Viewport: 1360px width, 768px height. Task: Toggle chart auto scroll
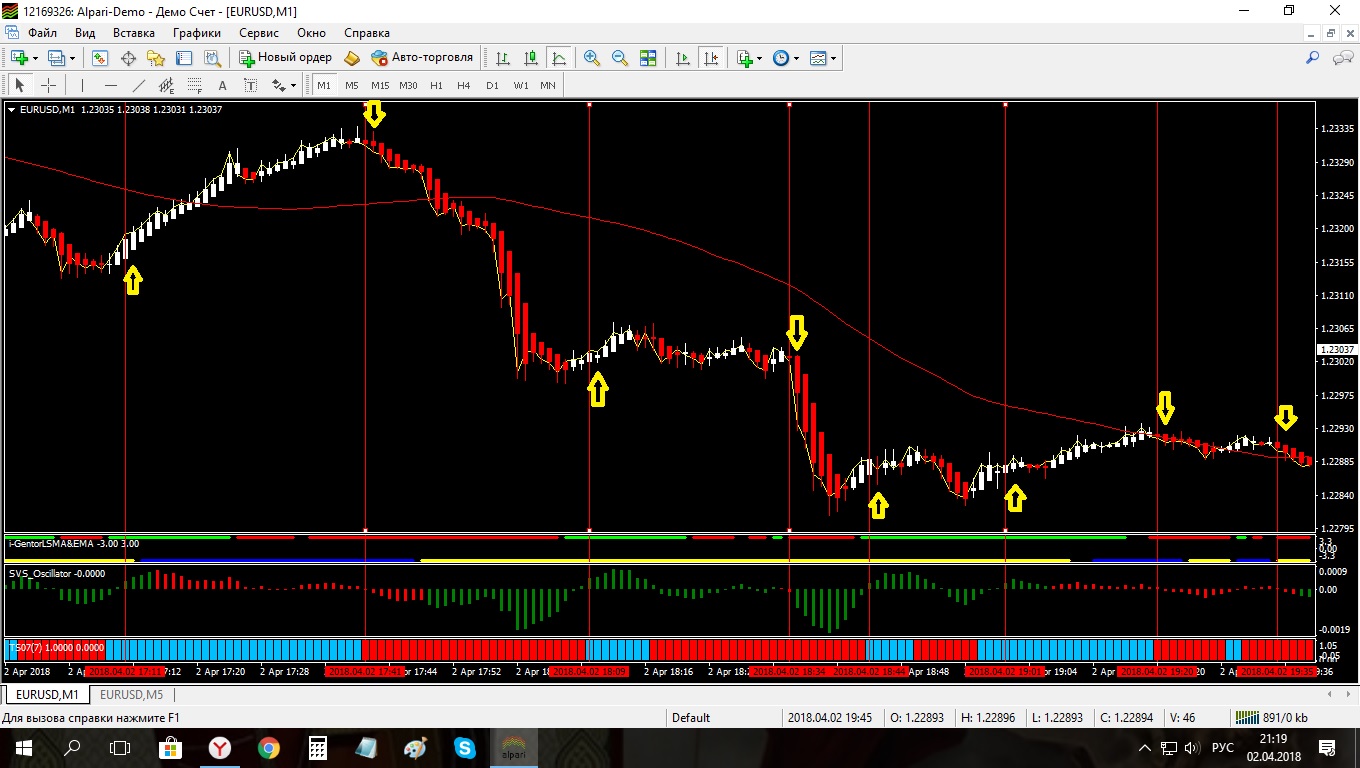coord(683,58)
